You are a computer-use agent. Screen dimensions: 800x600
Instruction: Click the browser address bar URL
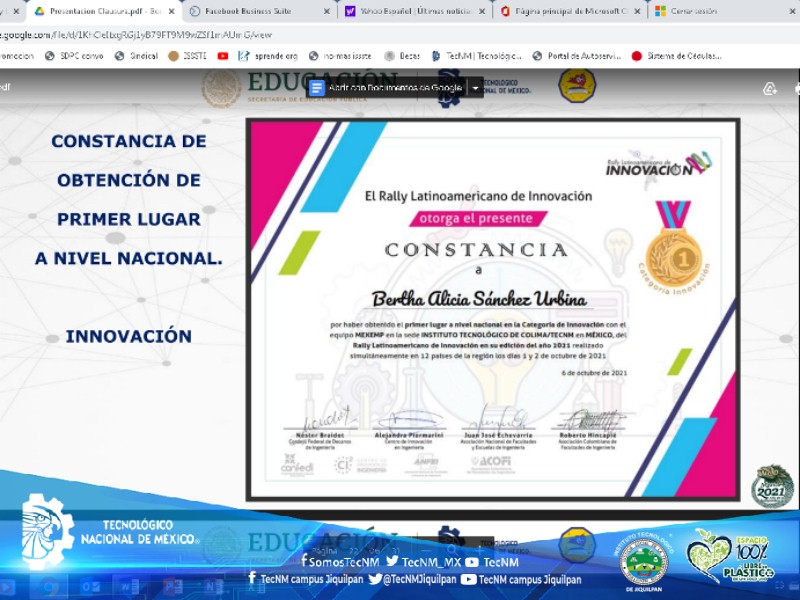(136, 35)
